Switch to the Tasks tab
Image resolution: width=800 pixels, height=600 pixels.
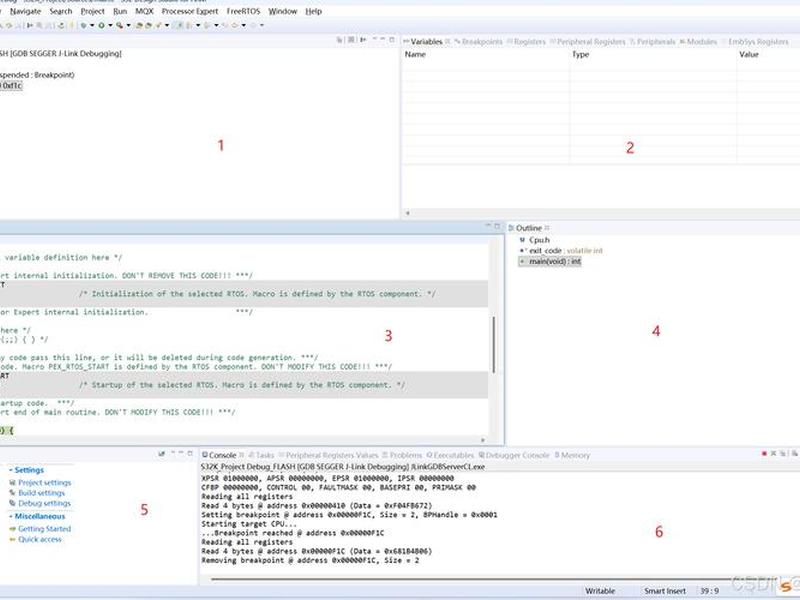point(261,455)
